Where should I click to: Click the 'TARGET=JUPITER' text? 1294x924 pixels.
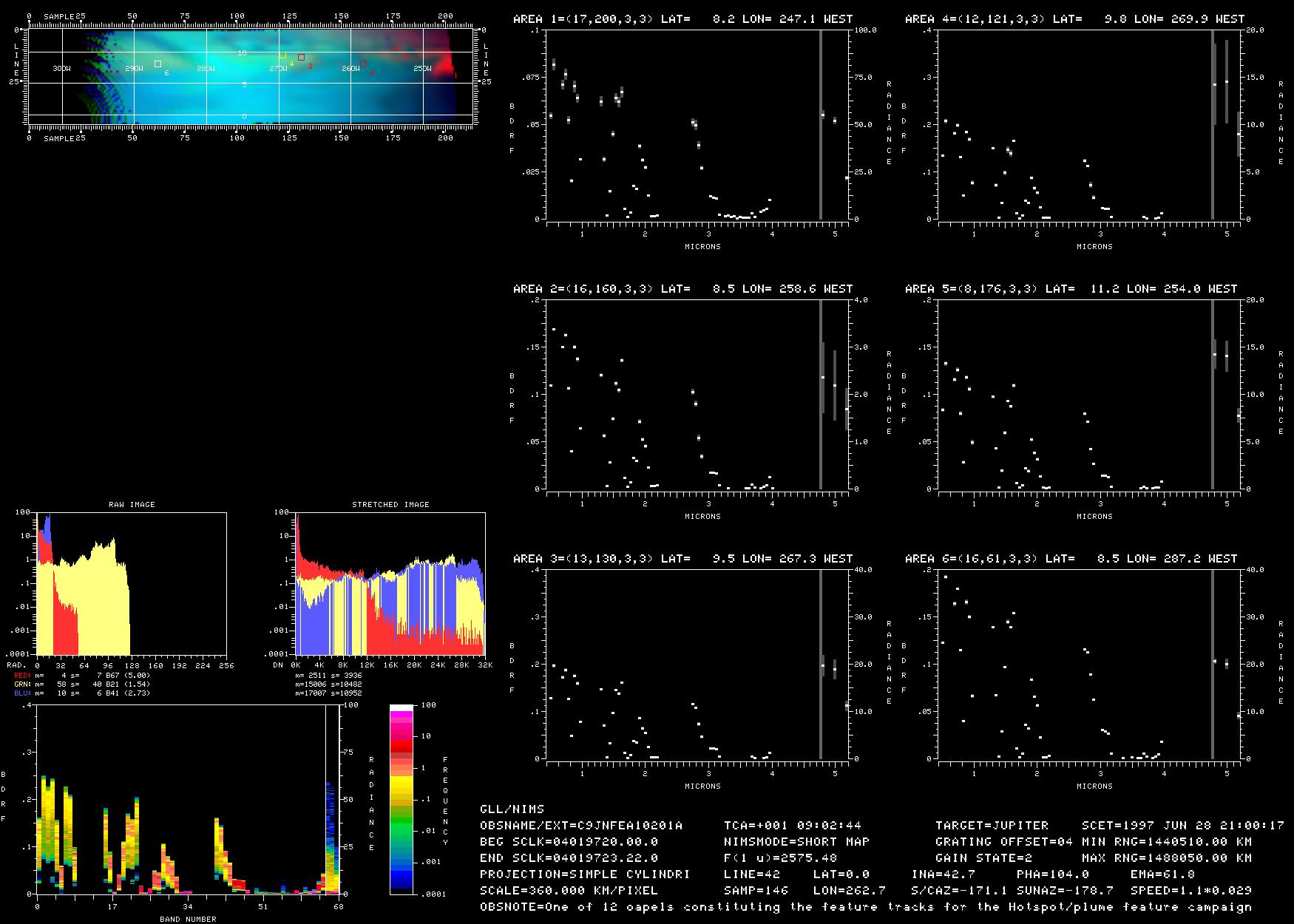(x=992, y=825)
